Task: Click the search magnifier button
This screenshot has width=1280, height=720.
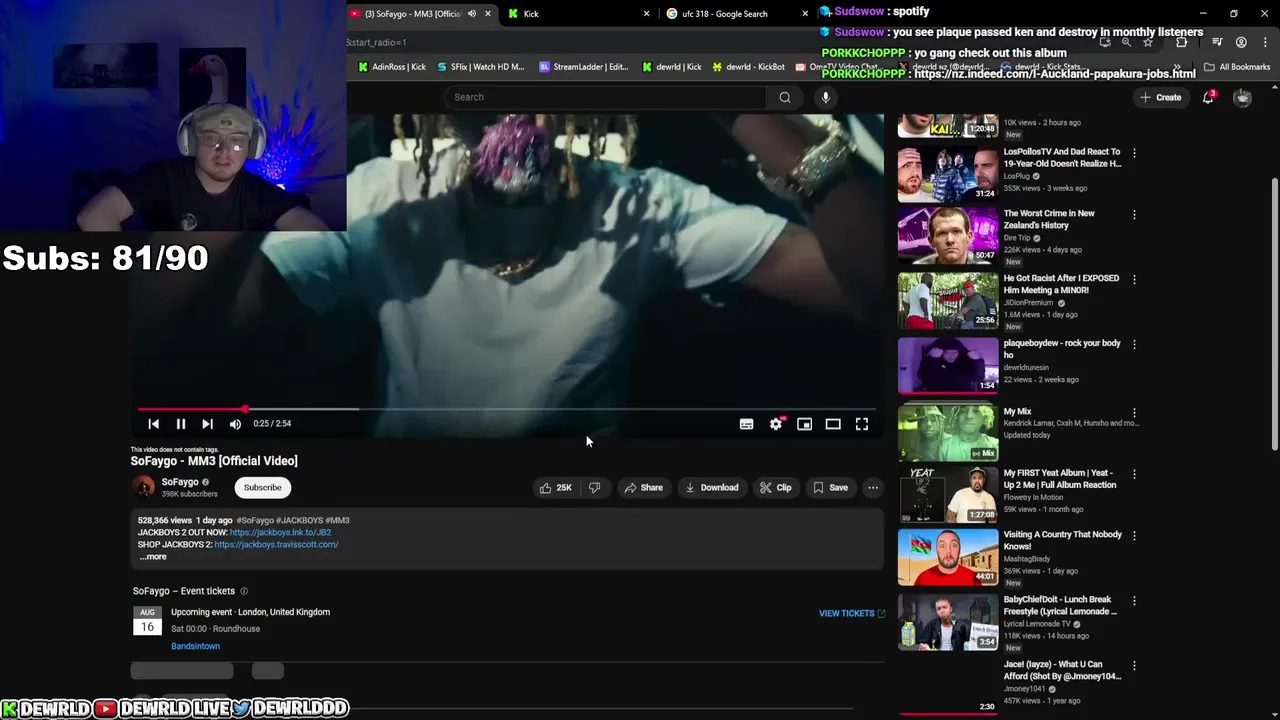Action: [x=785, y=97]
